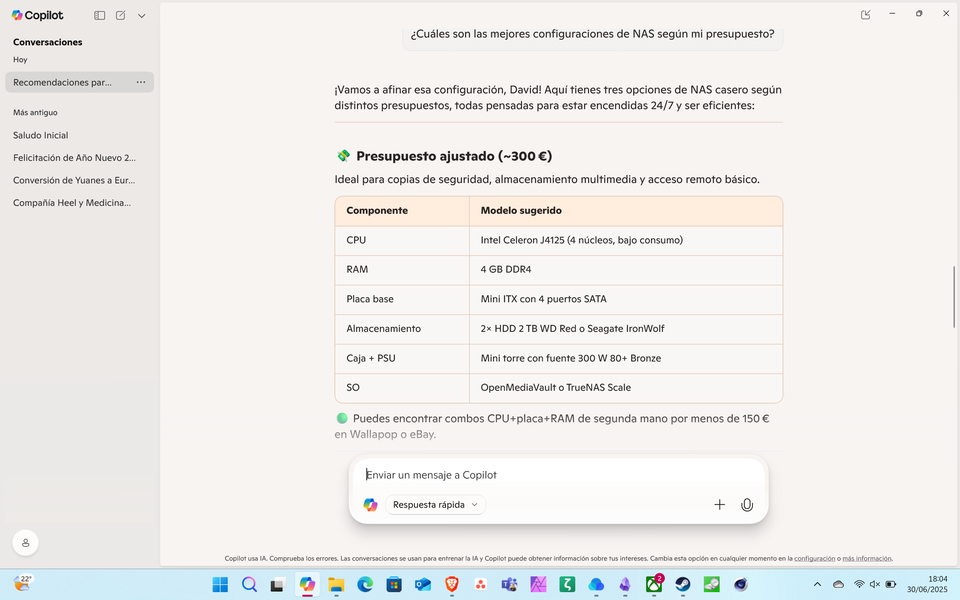Select the Mini ITX con 4 puertos SATA cell

click(x=626, y=299)
